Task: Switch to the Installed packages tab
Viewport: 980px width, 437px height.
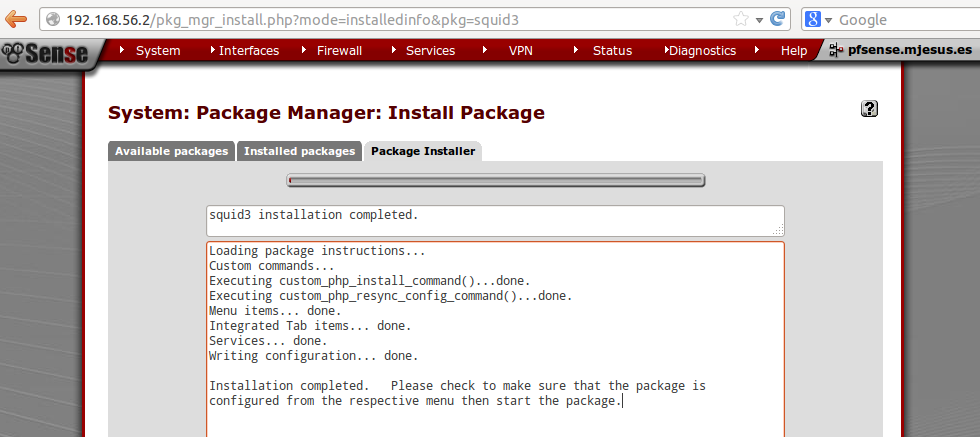Action: coord(299,151)
